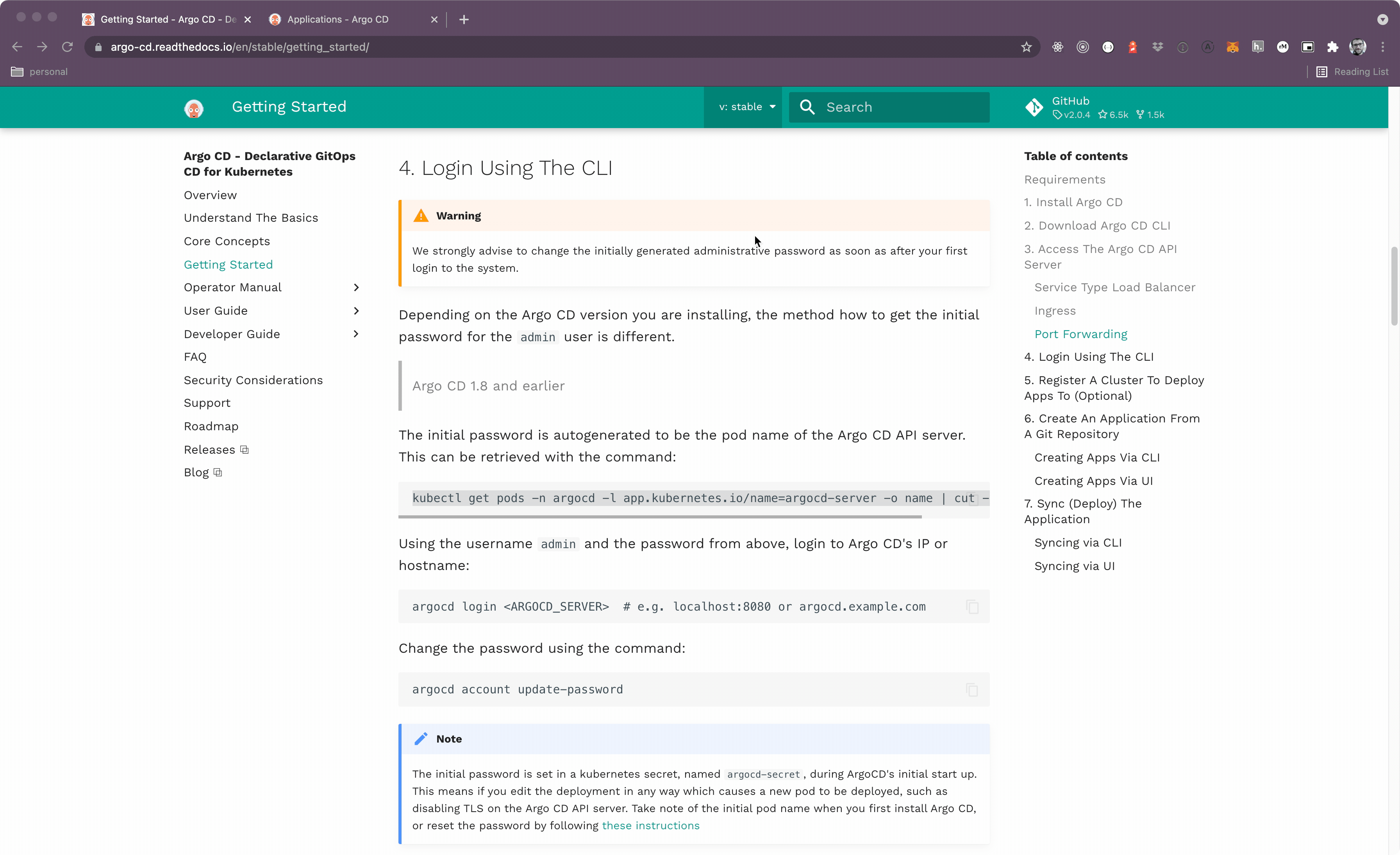Screen dimensions: 1400x855
Task: Open the MetaMask fox extension
Action: coord(1232,47)
